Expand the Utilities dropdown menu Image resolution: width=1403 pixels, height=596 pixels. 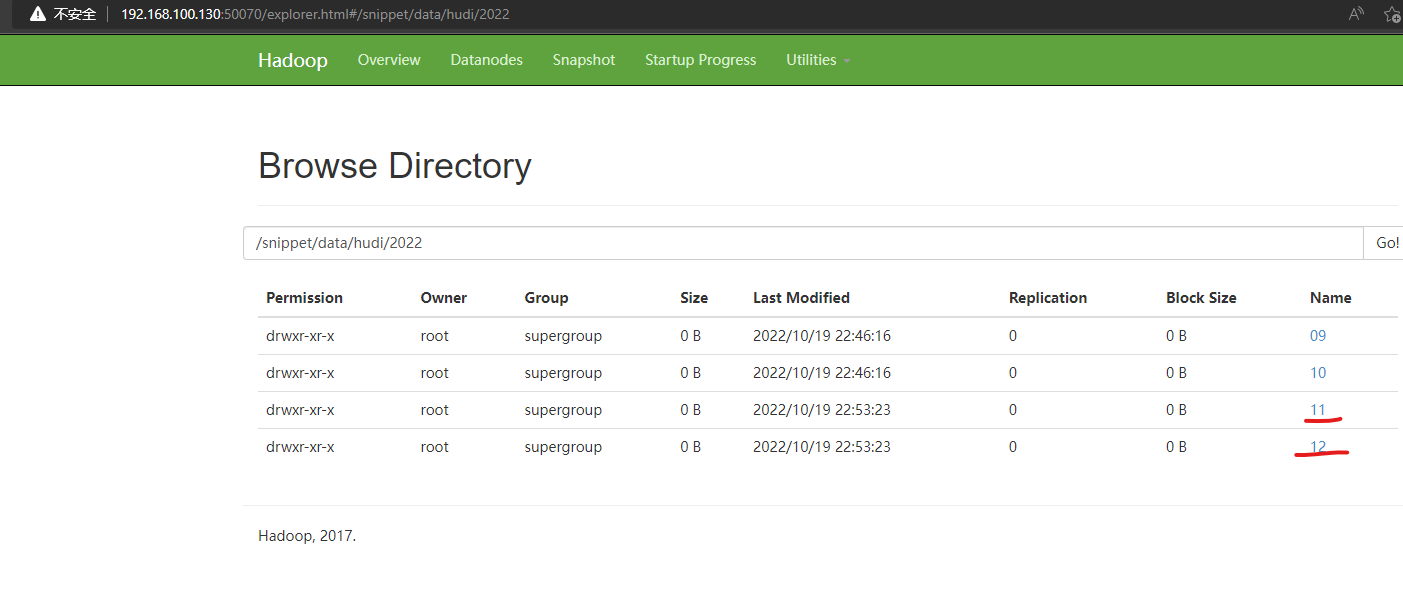(x=818, y=60)
